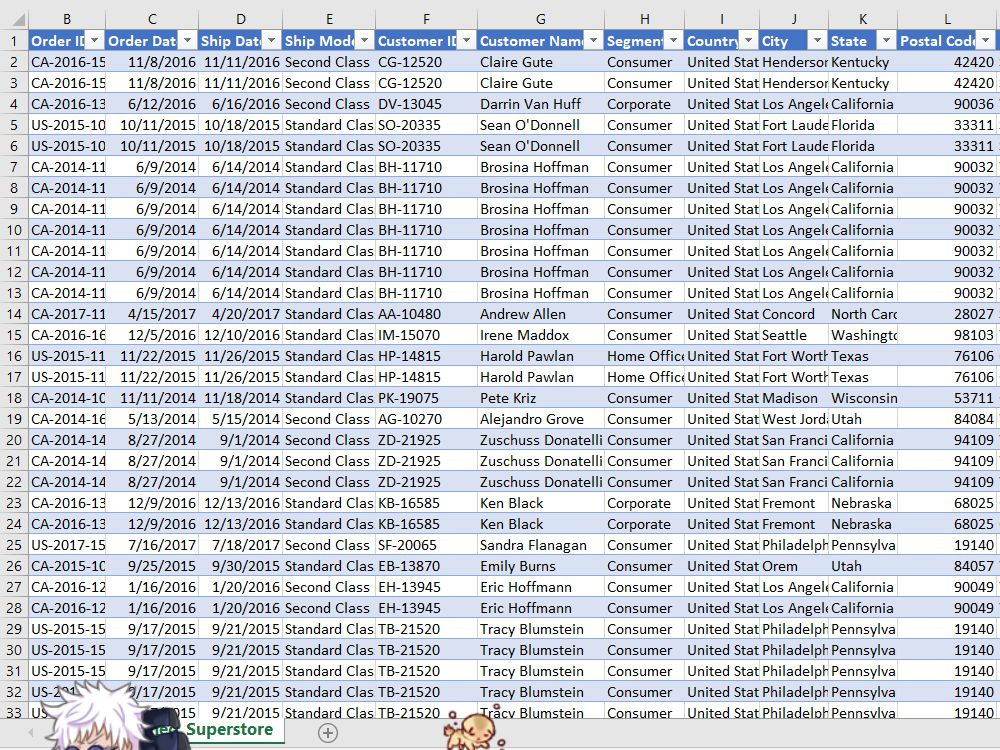
Task: Click ship date cell 5/15/2014
Action: pyautogui.click(x=240, y=419)
